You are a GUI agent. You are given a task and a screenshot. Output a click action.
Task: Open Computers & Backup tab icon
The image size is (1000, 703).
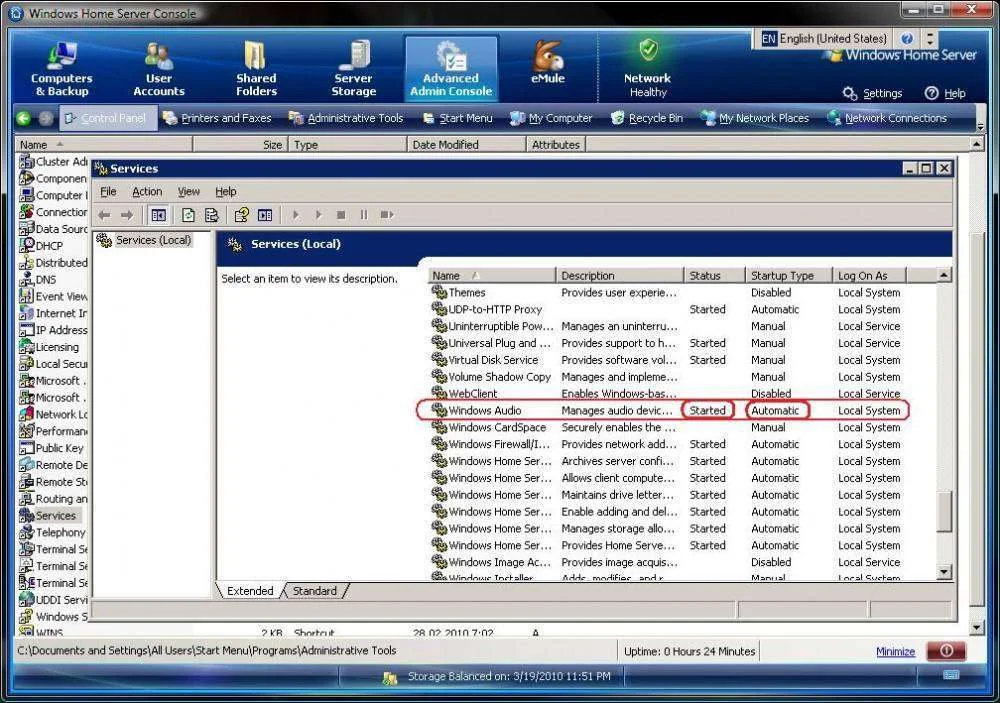(62, 55)
